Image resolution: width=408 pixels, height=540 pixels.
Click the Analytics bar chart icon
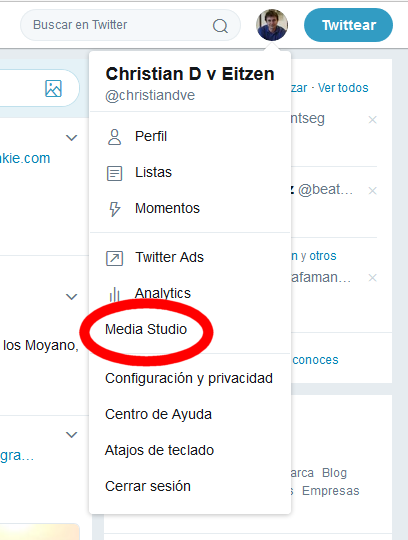tap(114, 294)
